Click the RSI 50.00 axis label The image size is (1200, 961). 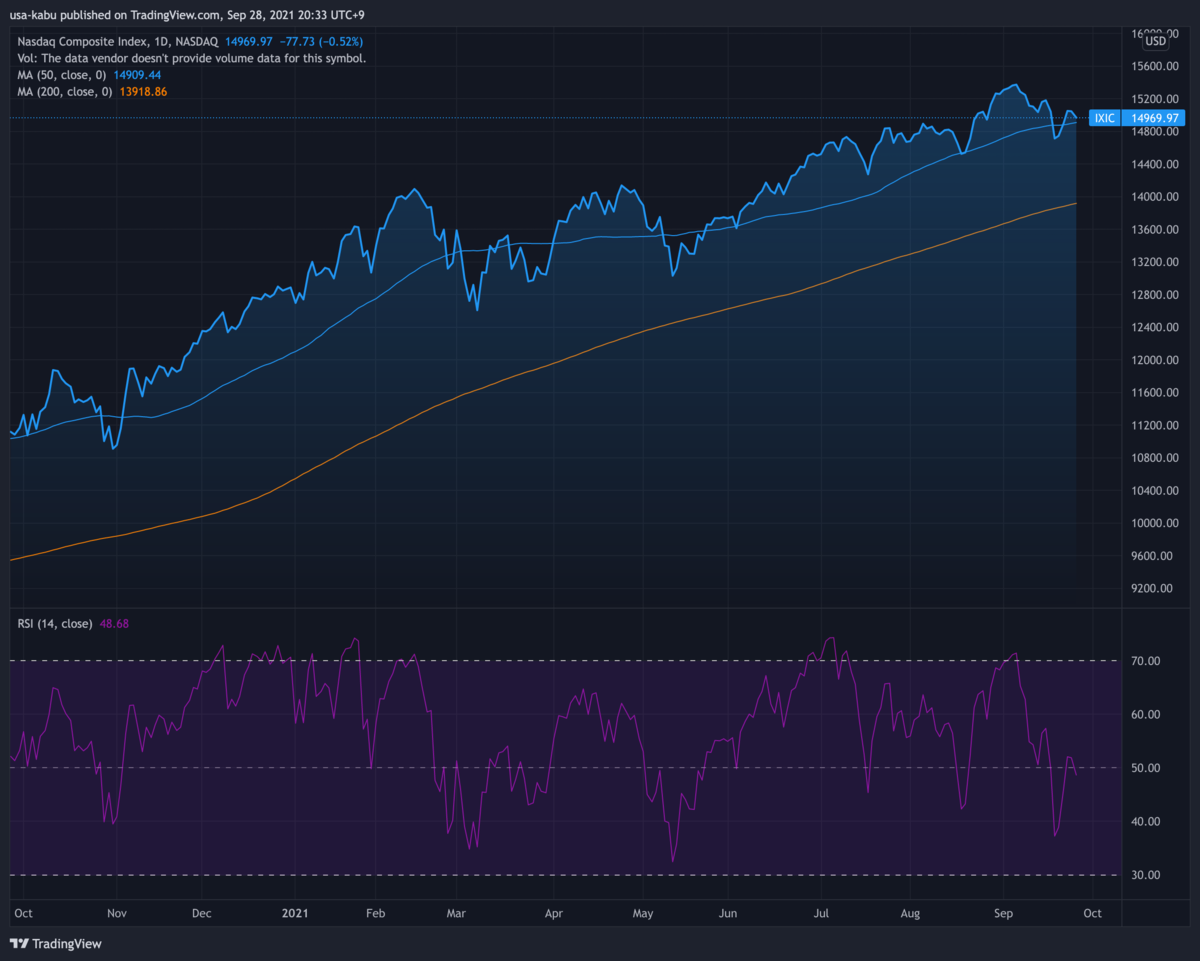1146,768
